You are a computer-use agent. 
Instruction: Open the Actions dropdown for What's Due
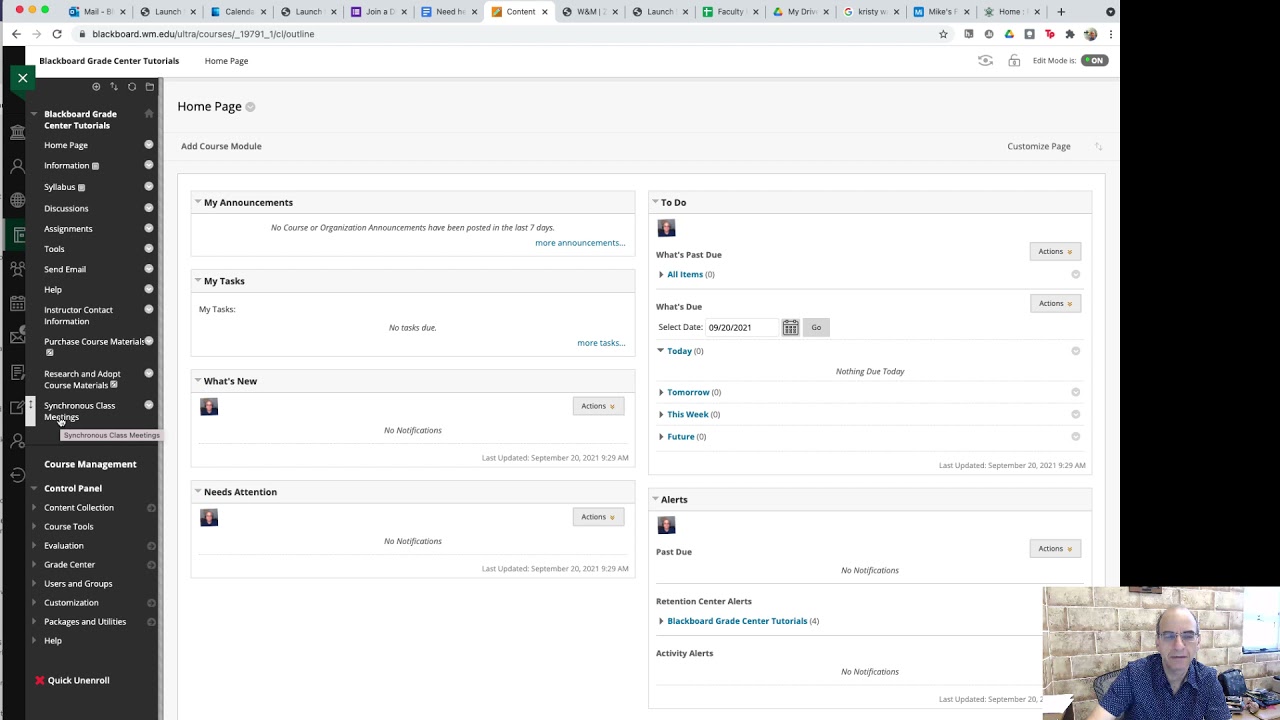(x=1055, y=303)
